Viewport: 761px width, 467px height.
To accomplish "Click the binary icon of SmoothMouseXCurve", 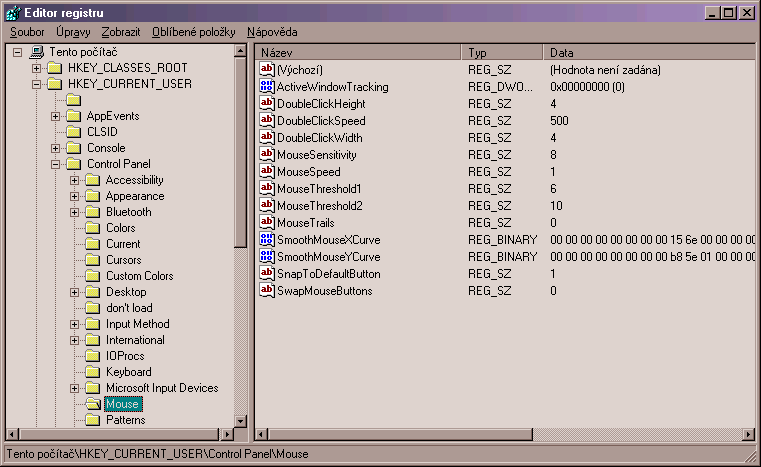I will tap(267, 239).
